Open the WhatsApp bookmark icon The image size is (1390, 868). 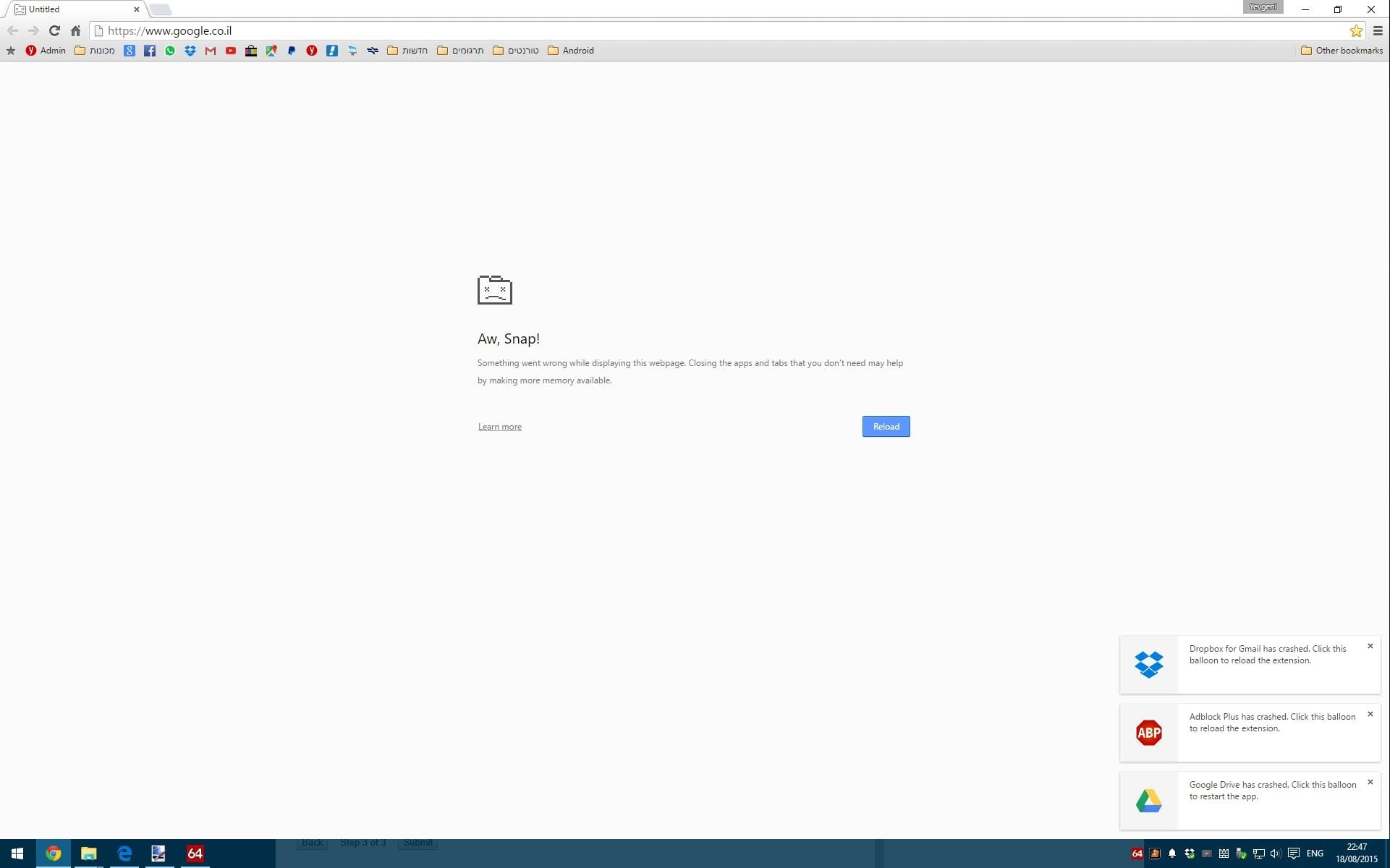(x=170, y=51)
